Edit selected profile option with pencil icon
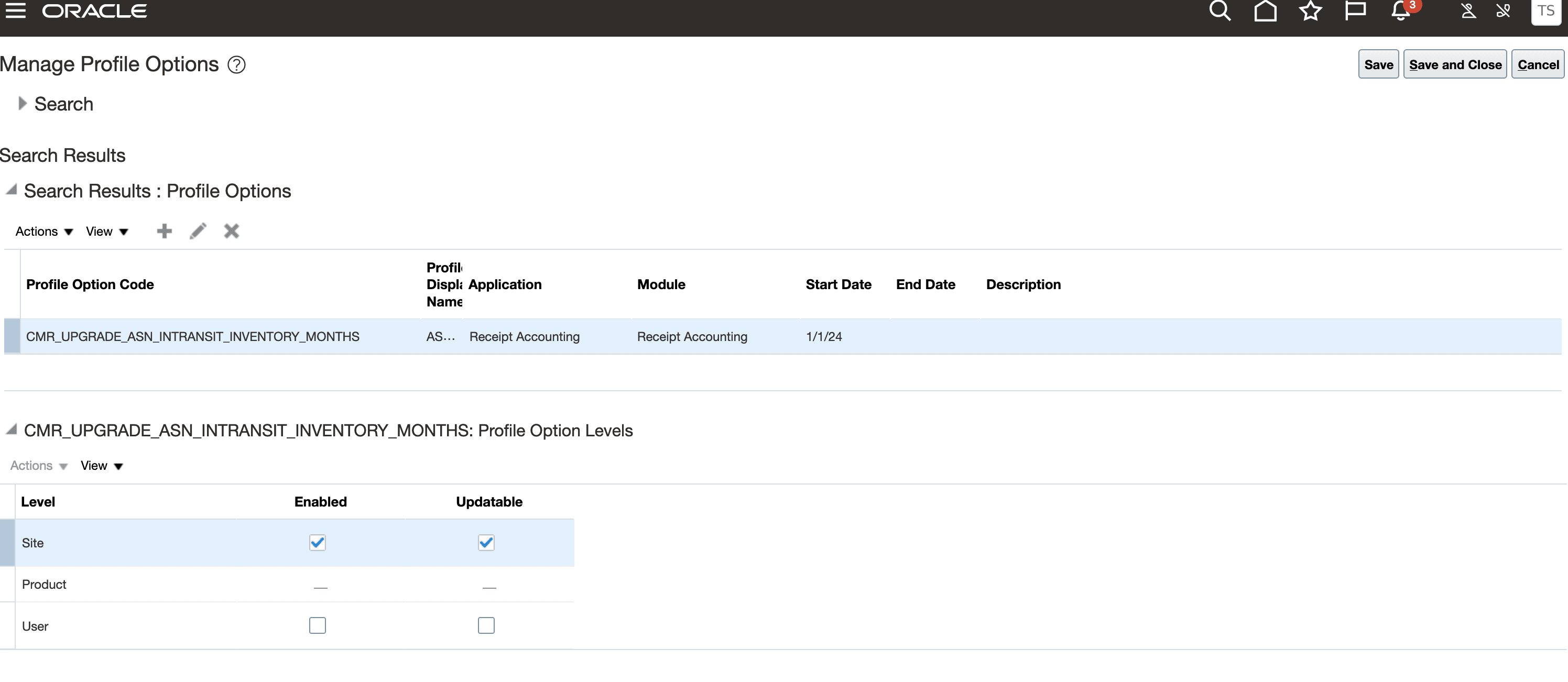The image size is (1568, 682). (x=198, y=231)
